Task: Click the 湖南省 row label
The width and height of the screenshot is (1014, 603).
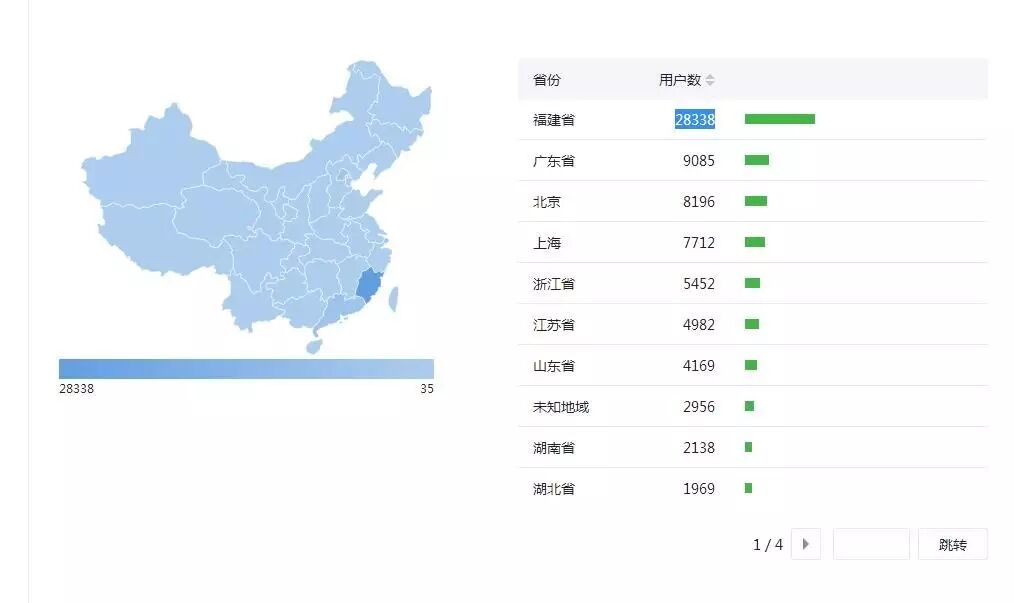Action: [x=553, y=448]
